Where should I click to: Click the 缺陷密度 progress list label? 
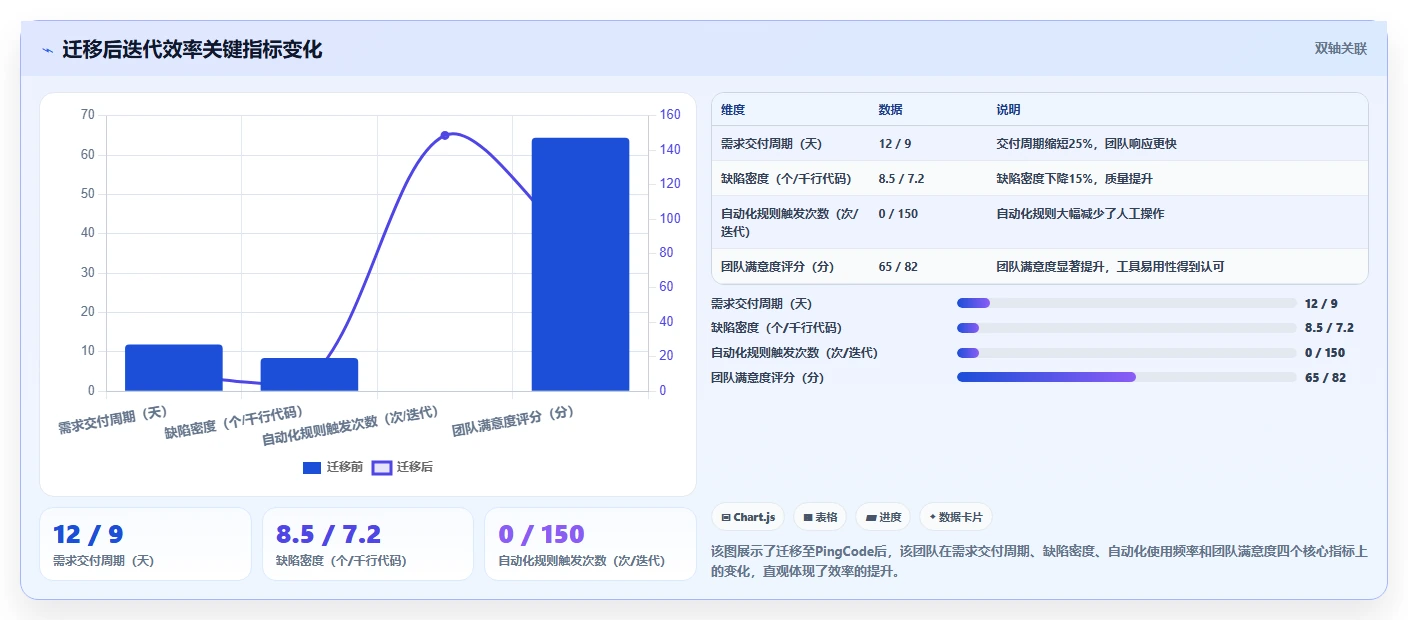(776, 328)
